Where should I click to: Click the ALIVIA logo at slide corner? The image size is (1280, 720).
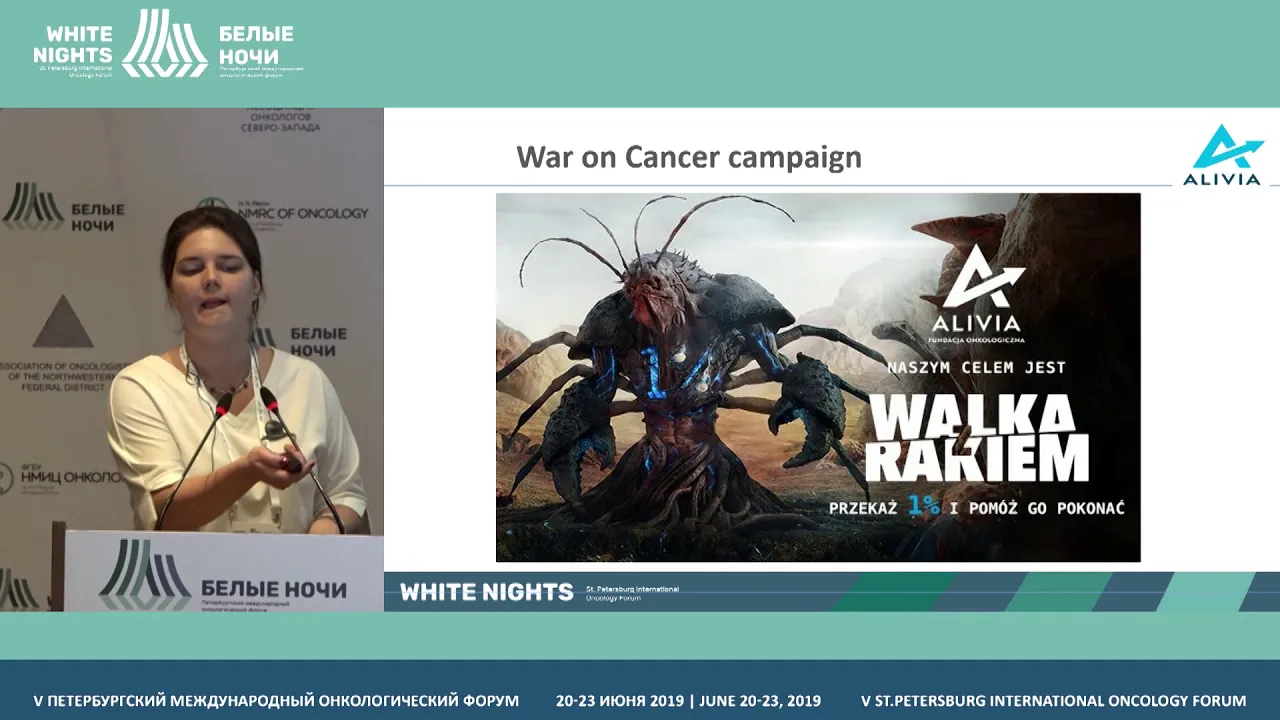(1222, 155)
